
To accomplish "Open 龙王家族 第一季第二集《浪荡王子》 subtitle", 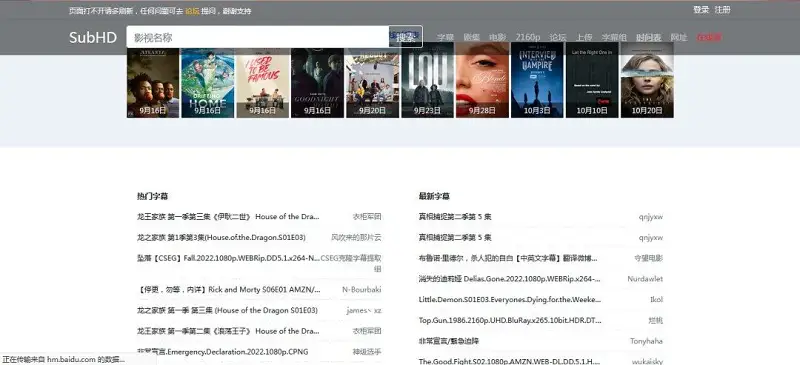I will click(228, 331).
